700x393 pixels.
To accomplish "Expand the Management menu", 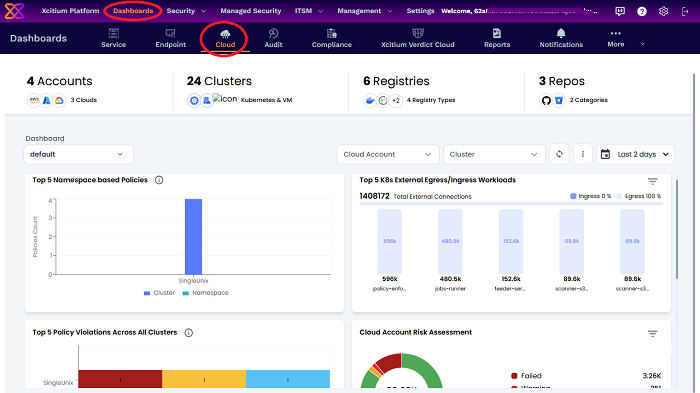I will (364, 11).
